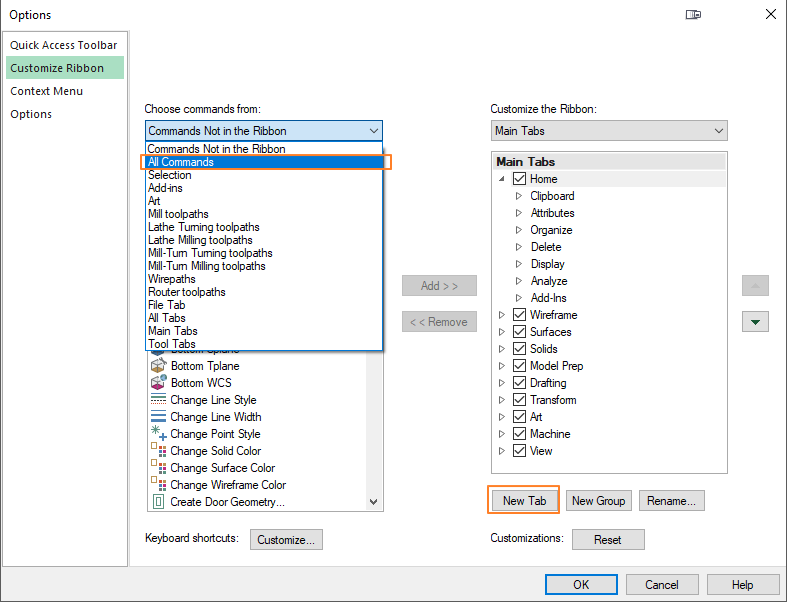Click the Cancel button
The image size is (787, 602).
tap(662, 584)
